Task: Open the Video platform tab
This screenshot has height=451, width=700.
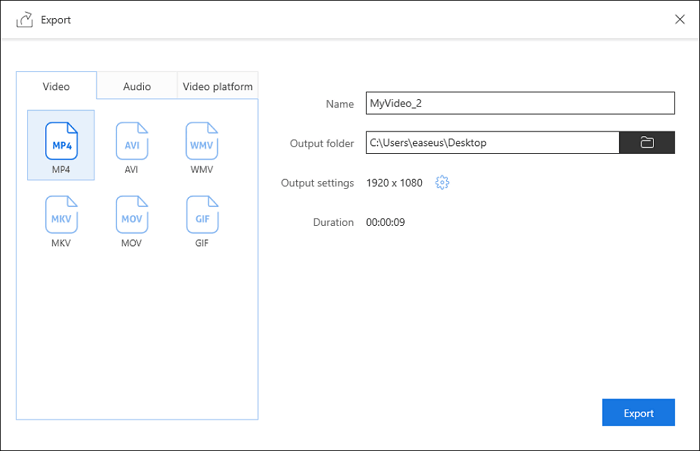Action: [x=217, y=86]
